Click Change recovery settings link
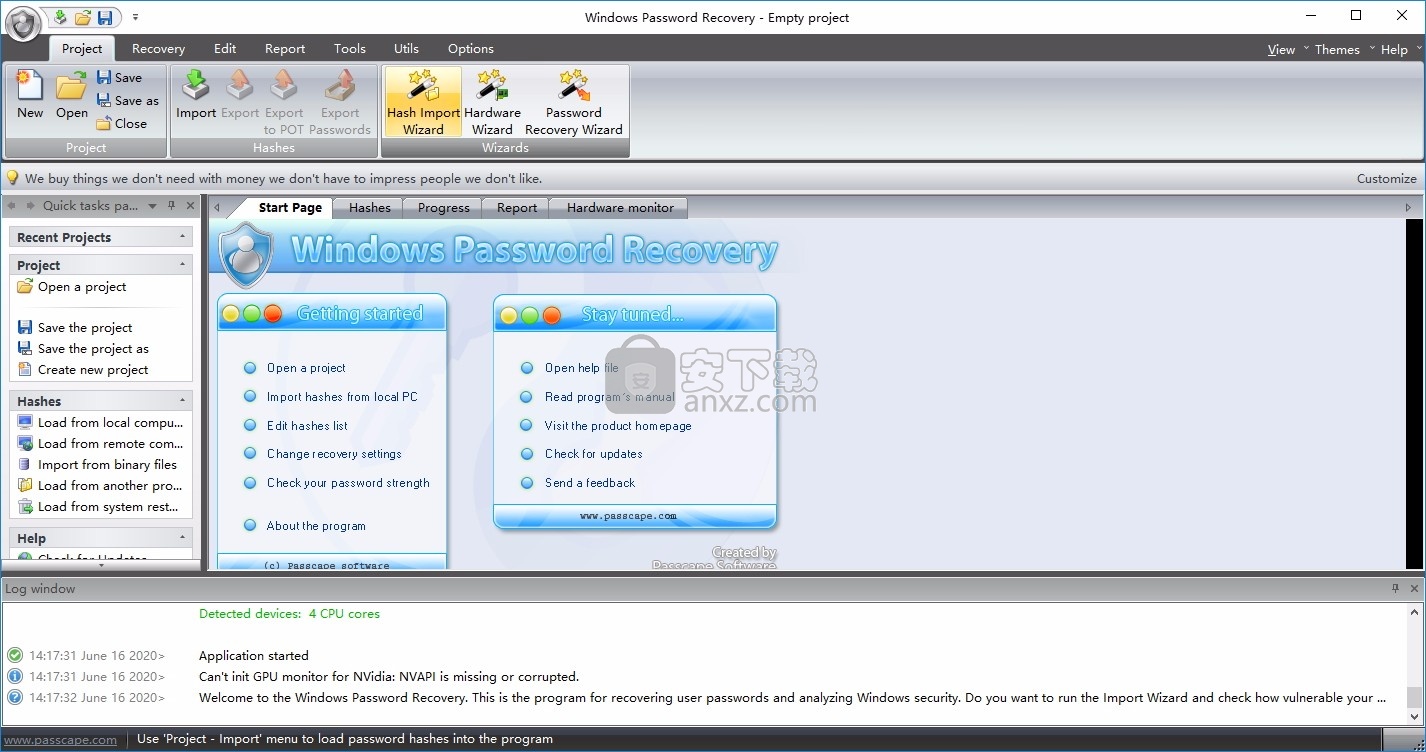Viewport: 1426px width, 752px height. point(334,453)
